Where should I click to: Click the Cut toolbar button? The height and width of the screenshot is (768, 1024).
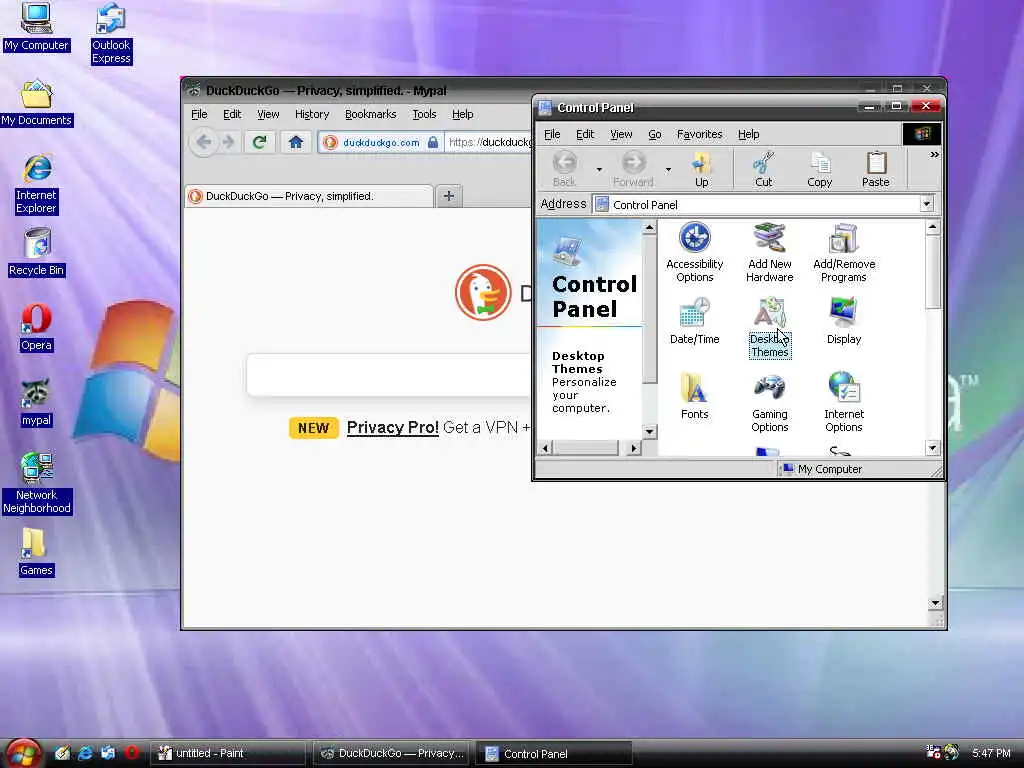[763, 169]
